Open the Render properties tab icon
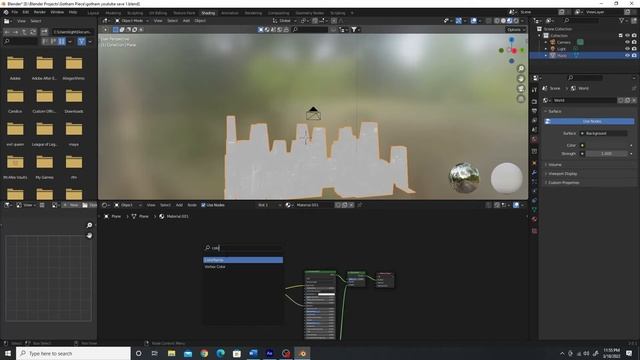640x360 pixels. click(x=534, y=101)
